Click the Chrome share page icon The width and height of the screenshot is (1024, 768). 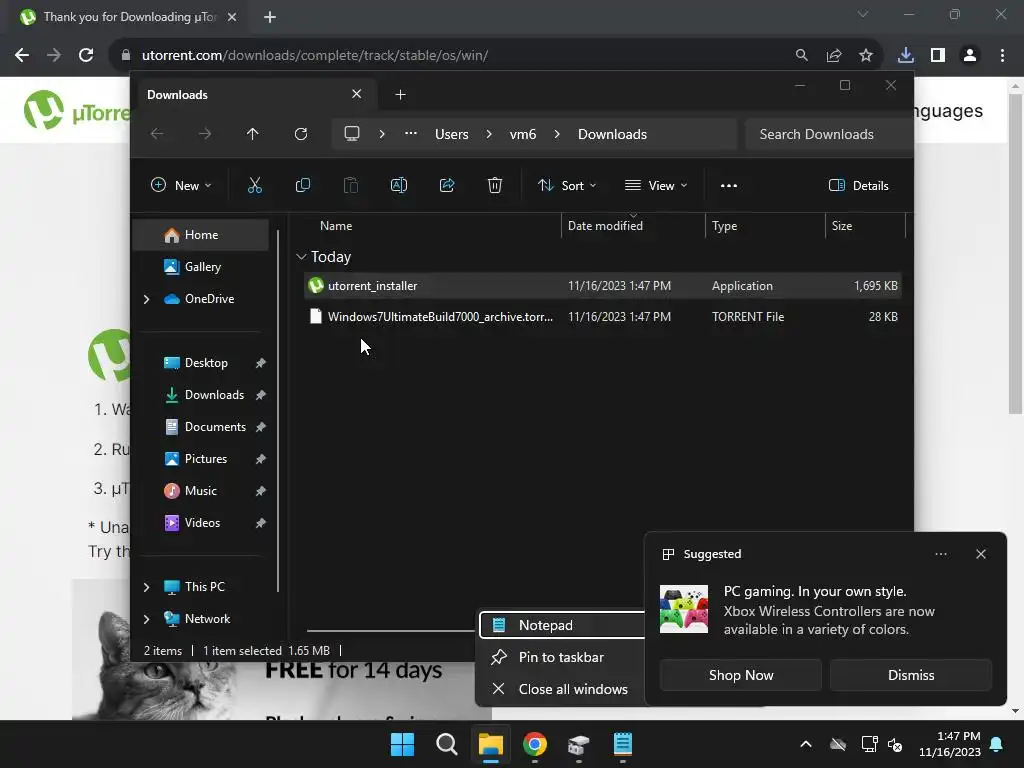[834, 55]
